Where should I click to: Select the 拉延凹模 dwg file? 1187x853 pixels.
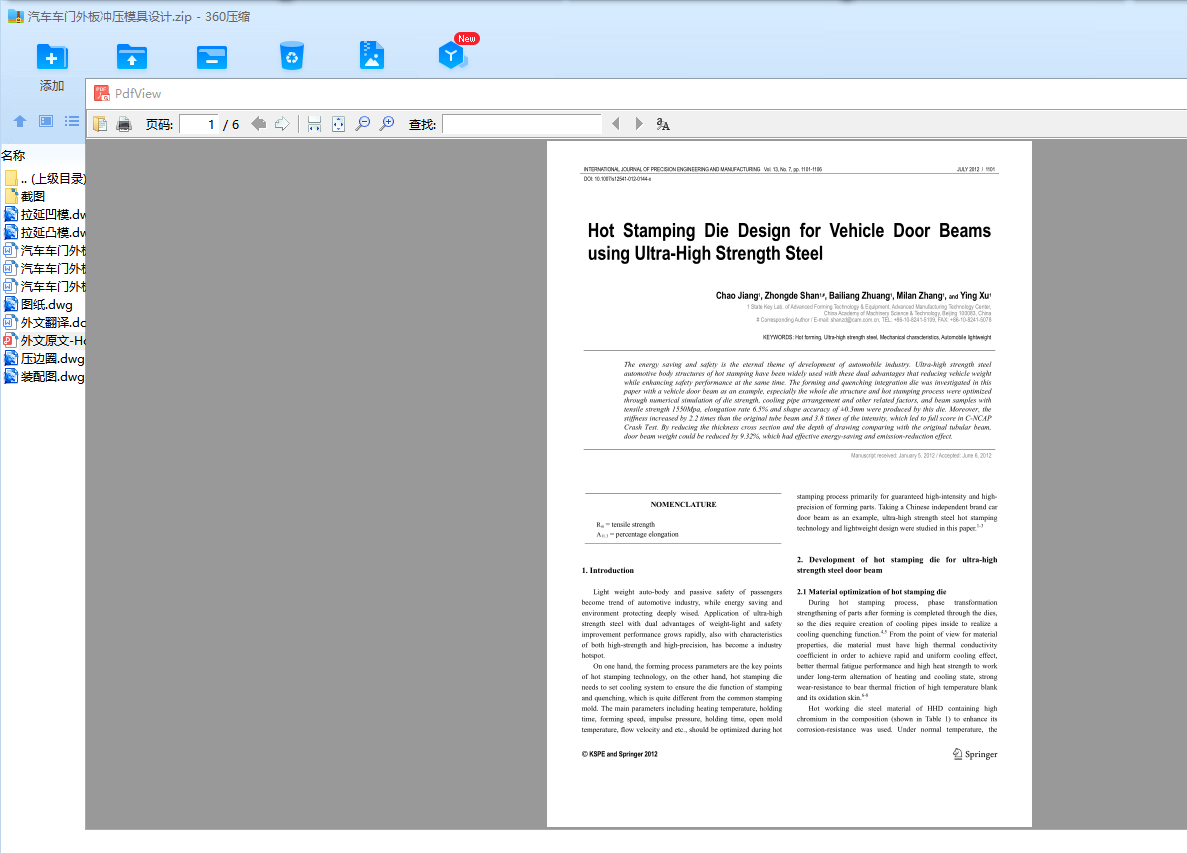(44, 214)
